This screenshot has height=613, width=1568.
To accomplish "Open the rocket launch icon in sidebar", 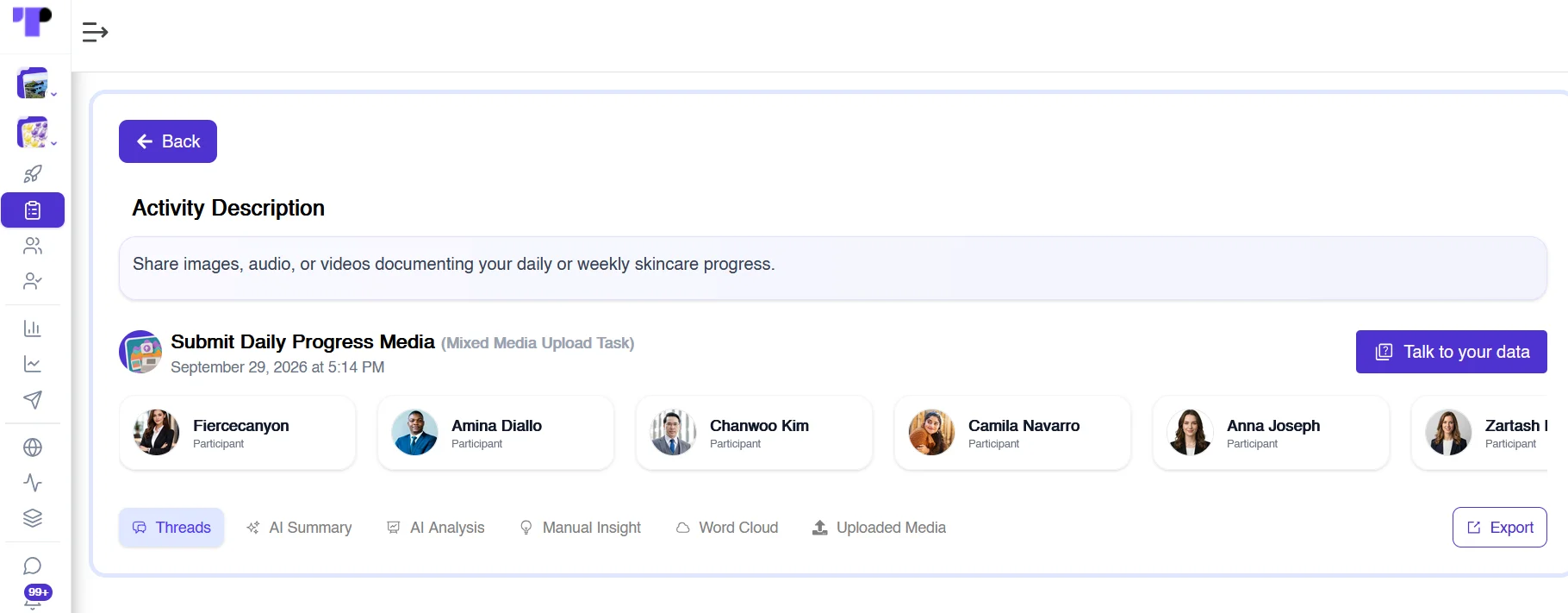I will (33, 174).
